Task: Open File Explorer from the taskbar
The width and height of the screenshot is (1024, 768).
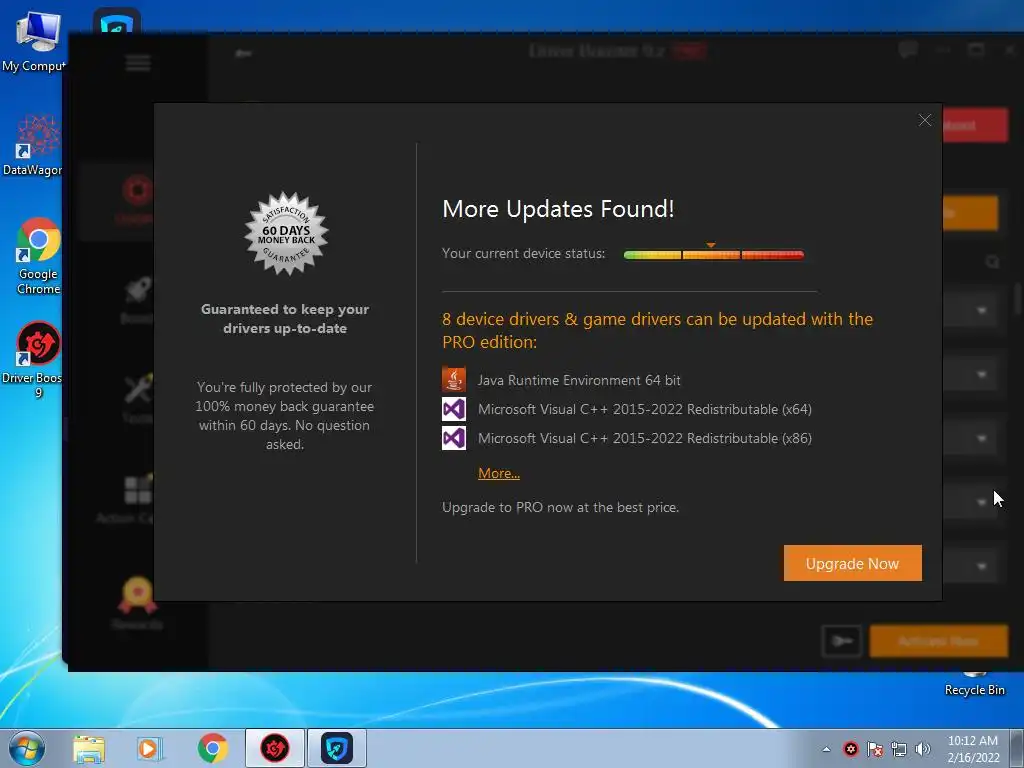Action: pos(89,748)
